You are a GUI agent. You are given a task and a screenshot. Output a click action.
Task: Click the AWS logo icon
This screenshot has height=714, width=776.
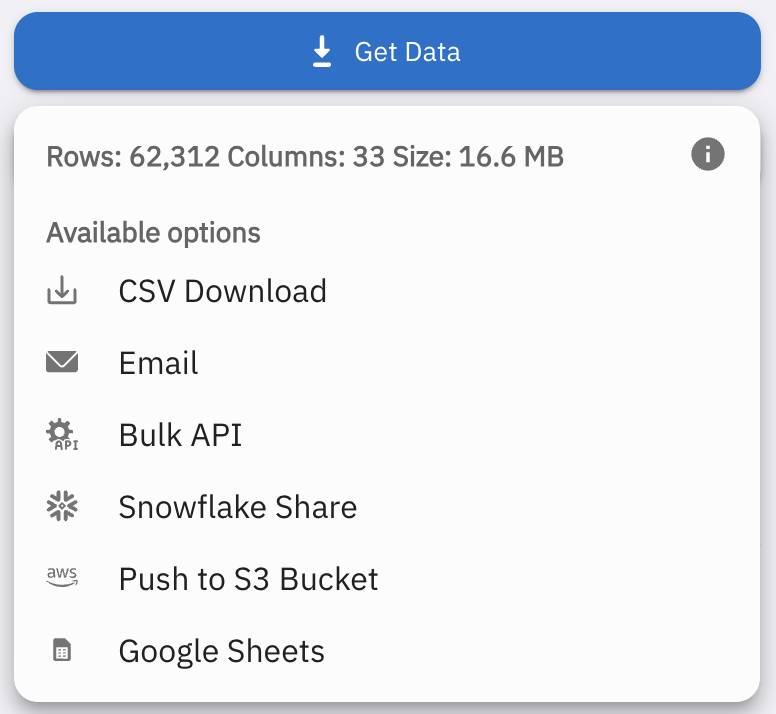coord(62,577)
